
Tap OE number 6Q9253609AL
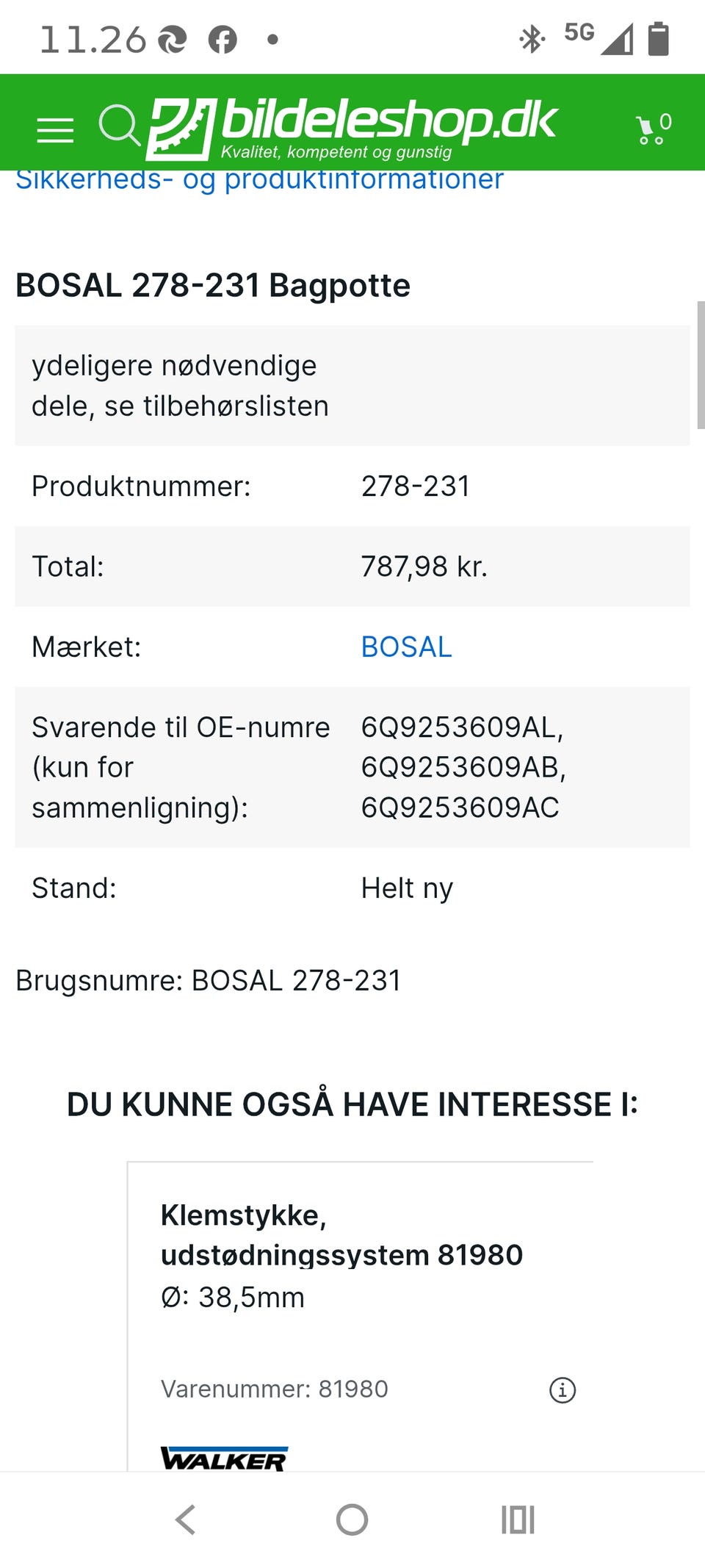click(461, 727)
